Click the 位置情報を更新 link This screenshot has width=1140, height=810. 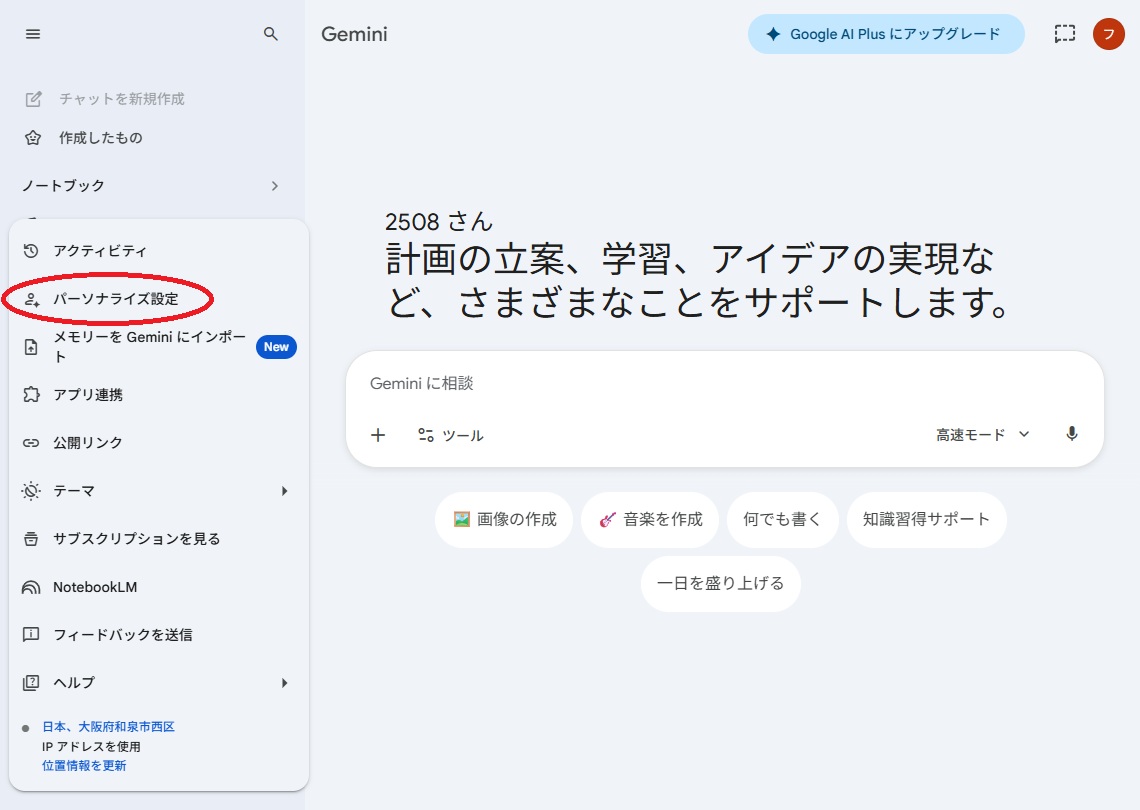(x=84, y=766)
